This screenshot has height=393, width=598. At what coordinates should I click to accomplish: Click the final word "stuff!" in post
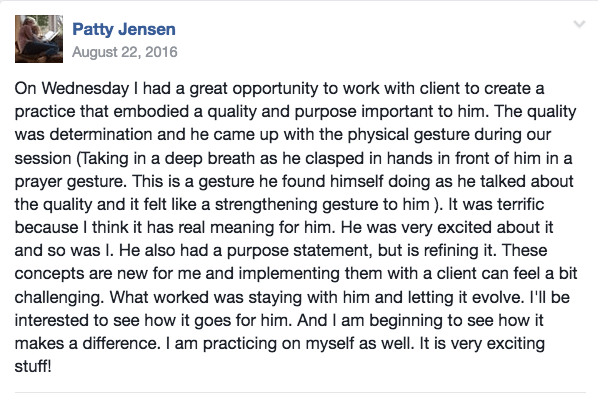tap(33, 367)
